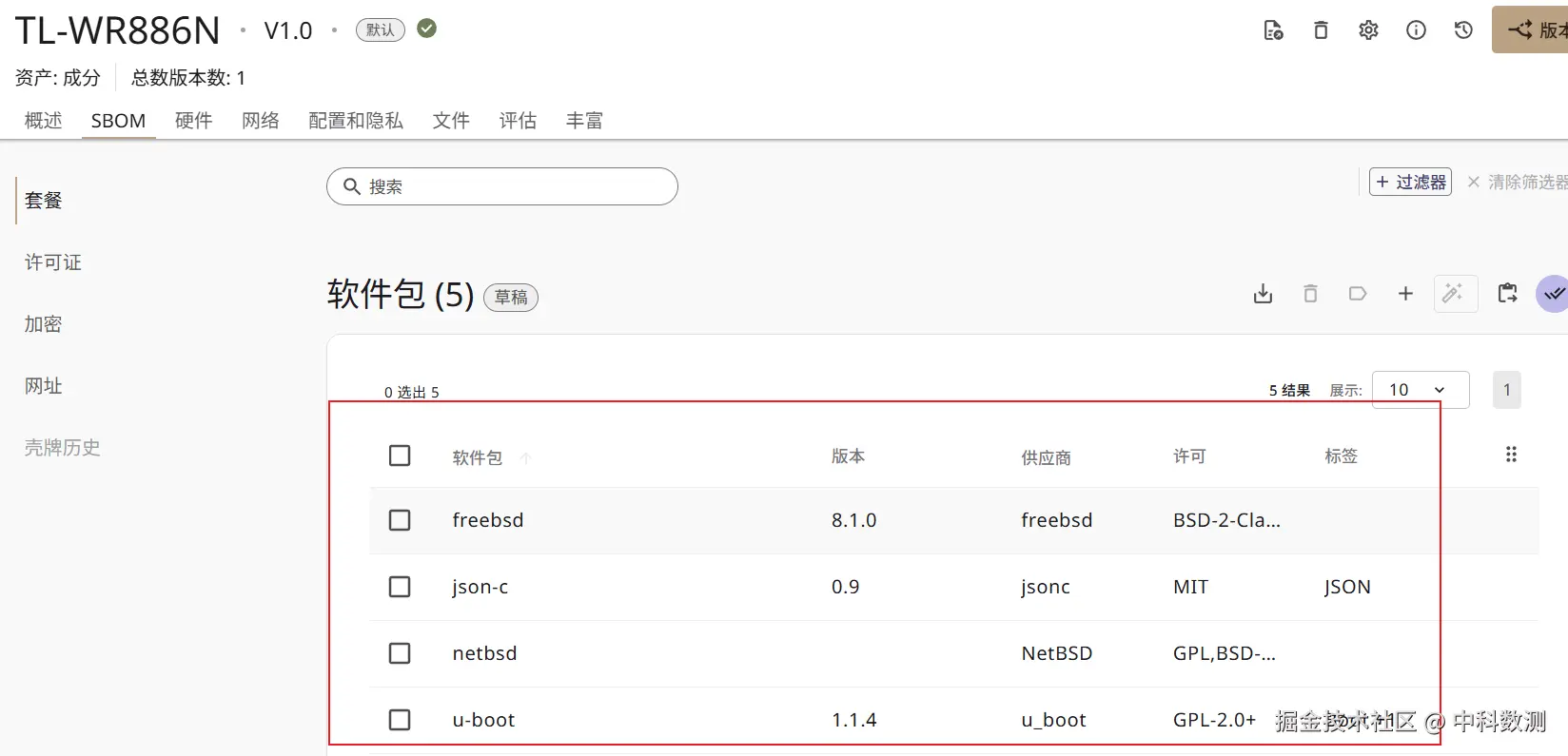This screenshot has height=756, width=1568.
Task: Open the 过滤器 filter menu
Action: click(x=1410, y=182)
